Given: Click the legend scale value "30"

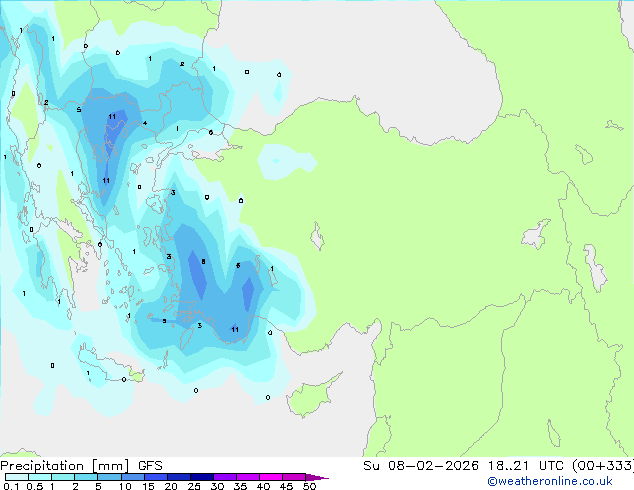Looking at the screenshot, I should coord(217,486).
